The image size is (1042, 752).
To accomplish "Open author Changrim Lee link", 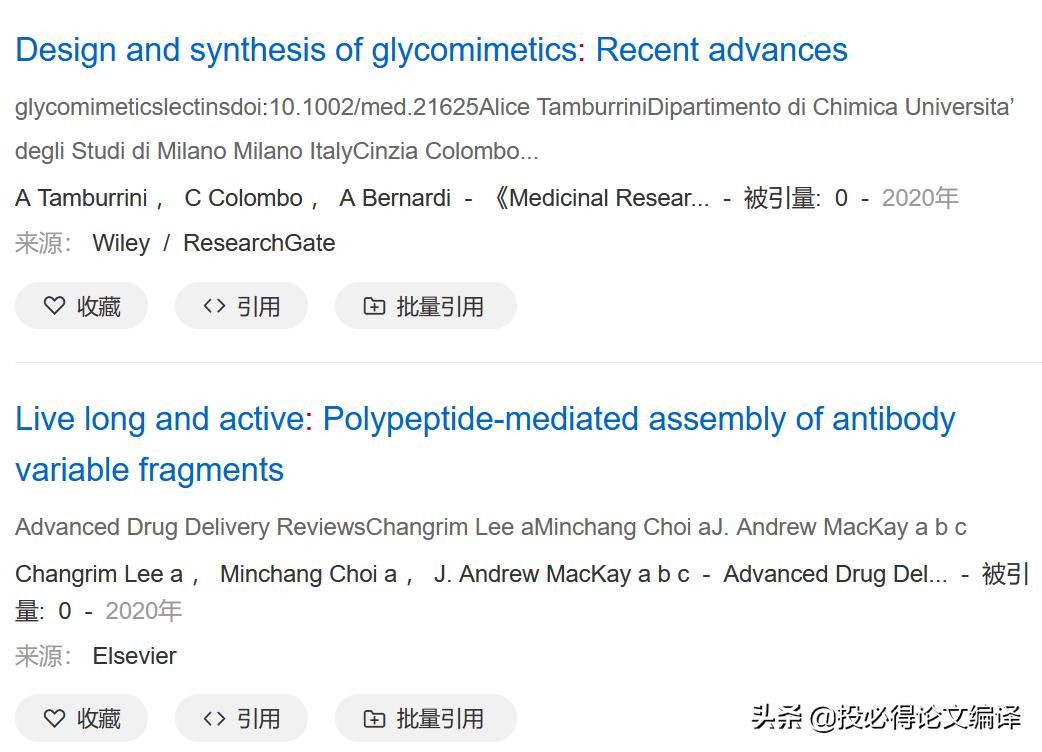I will pos(98,574).
